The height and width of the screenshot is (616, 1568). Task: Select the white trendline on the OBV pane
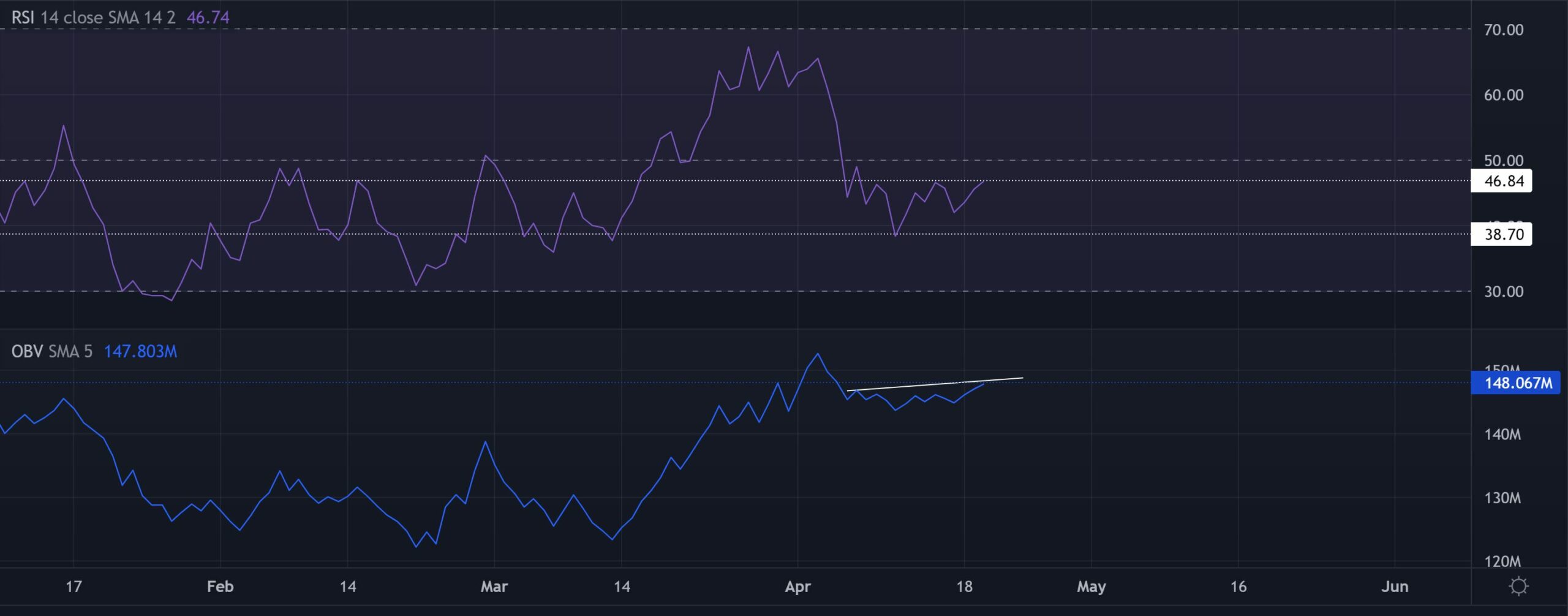(x=935, y=384)
